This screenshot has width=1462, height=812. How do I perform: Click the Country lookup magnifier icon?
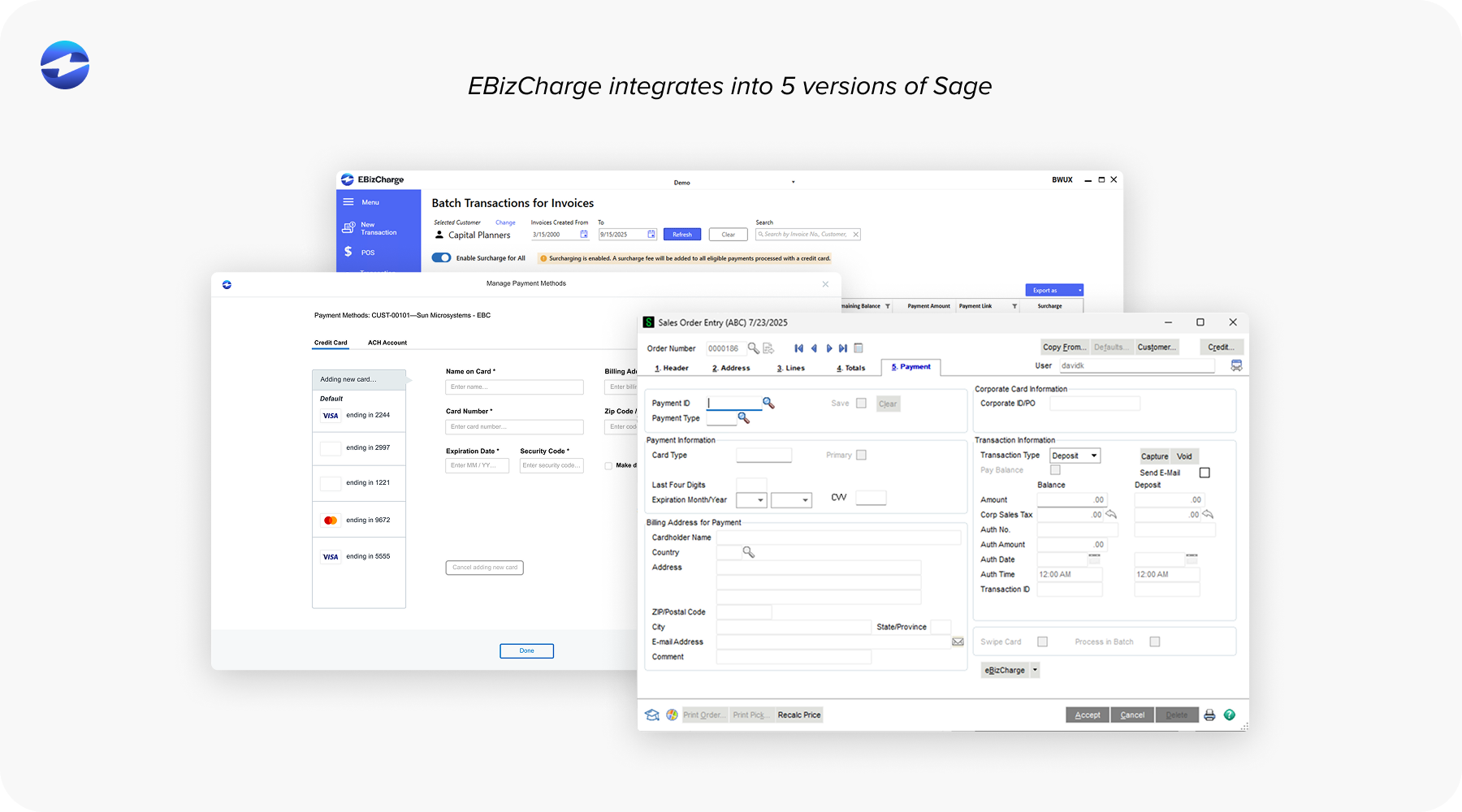[747, 551]
